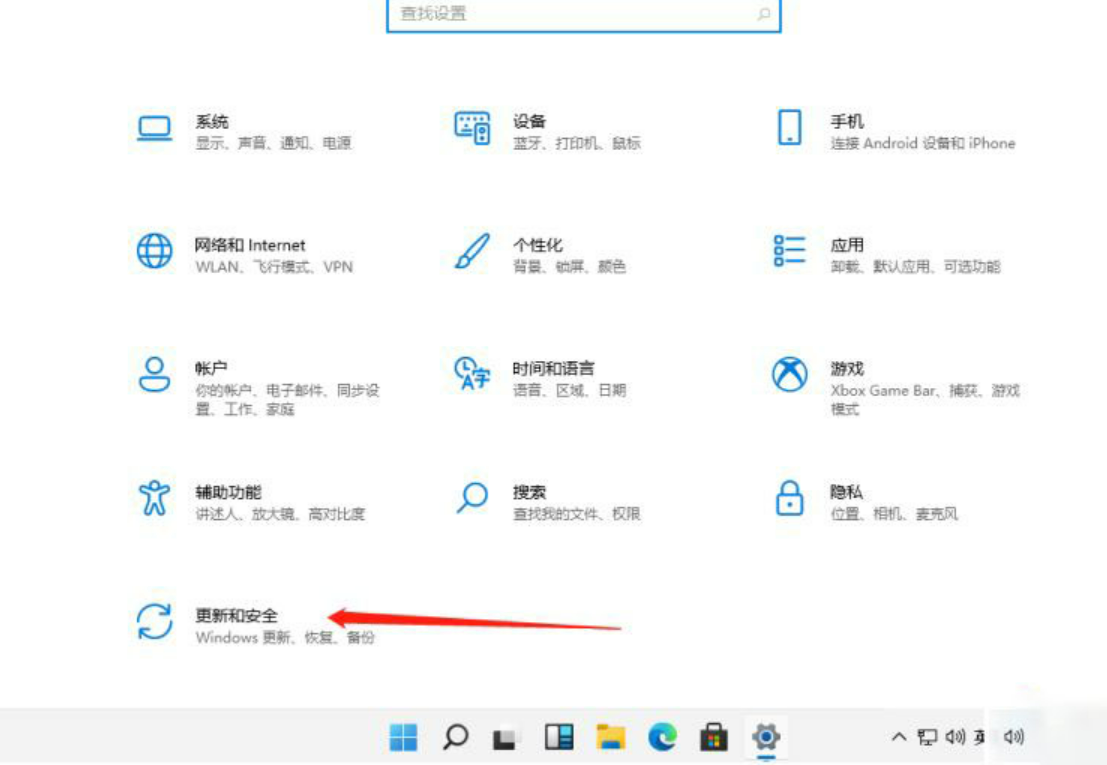The image size is (1107, 765).
Task: Open the 应用 (Apps) list icon
Action: coord(789,251)
